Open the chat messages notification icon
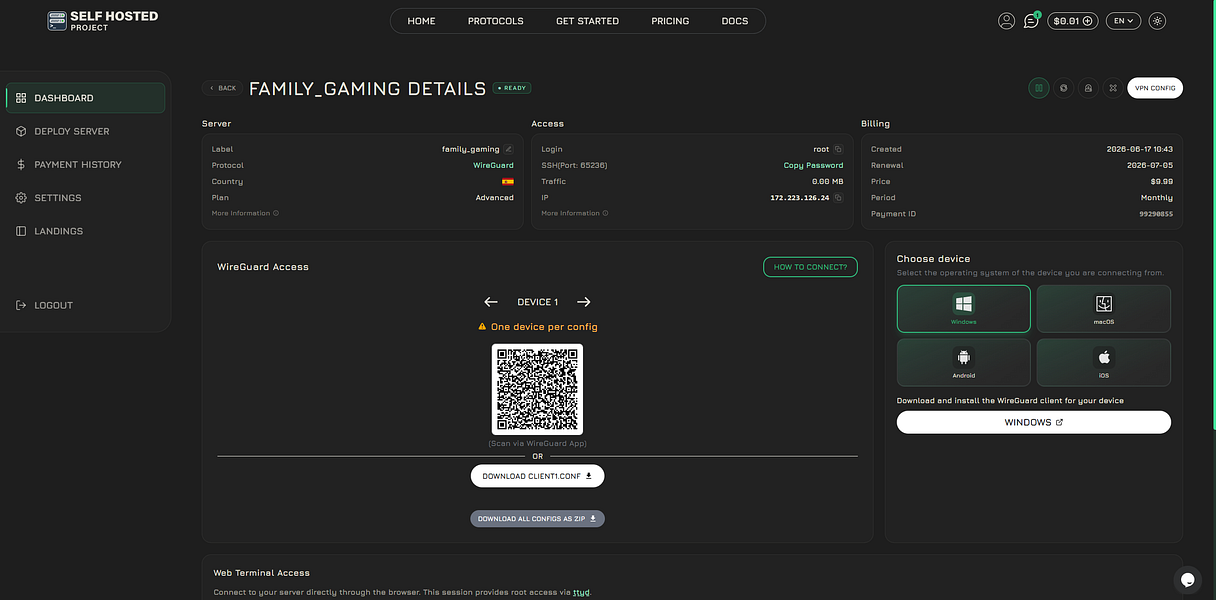This screenshot has width=1216, height=600. coord(1031,20)
